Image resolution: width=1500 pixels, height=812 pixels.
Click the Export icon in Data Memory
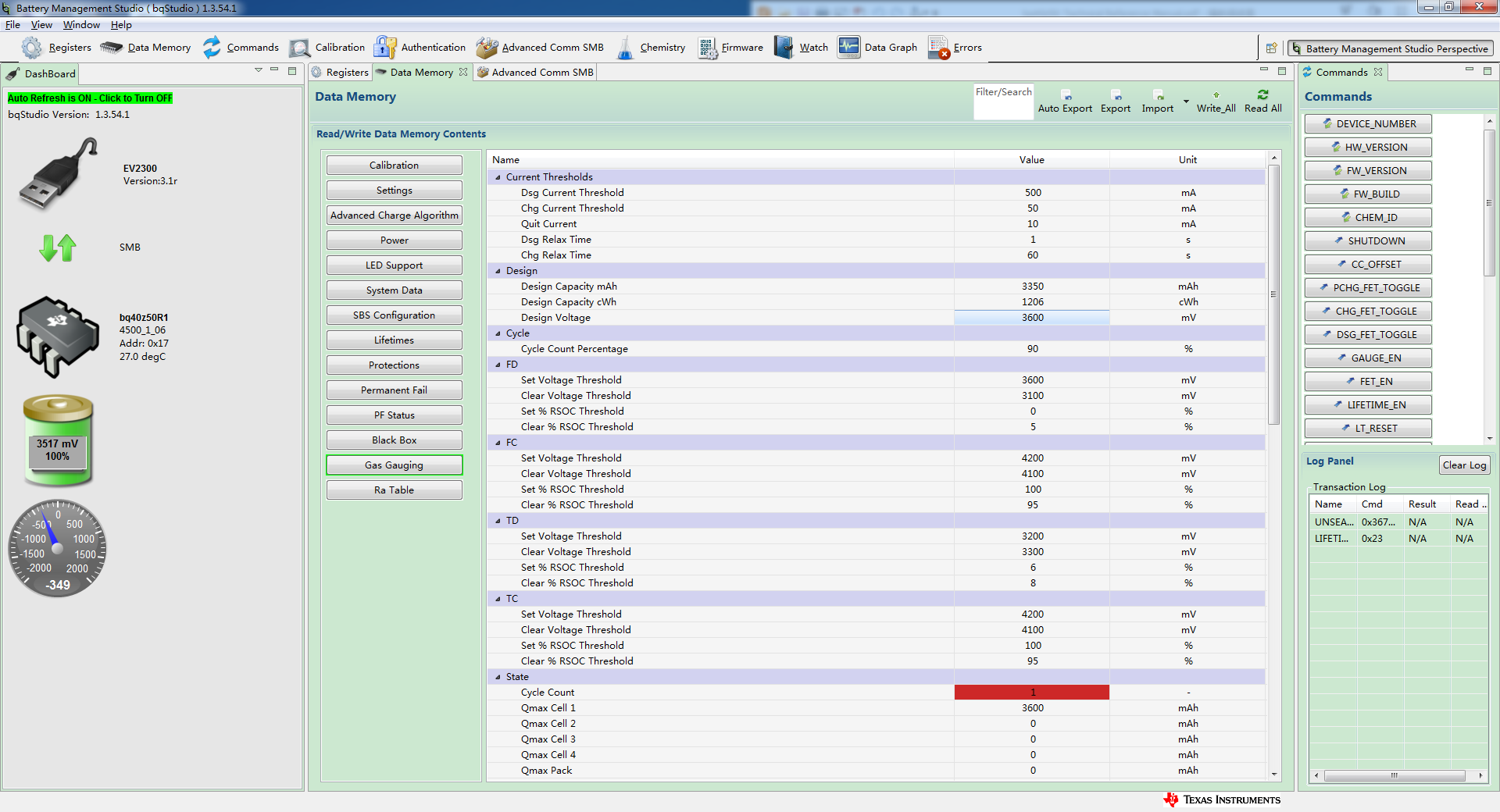pos(1116,95)
